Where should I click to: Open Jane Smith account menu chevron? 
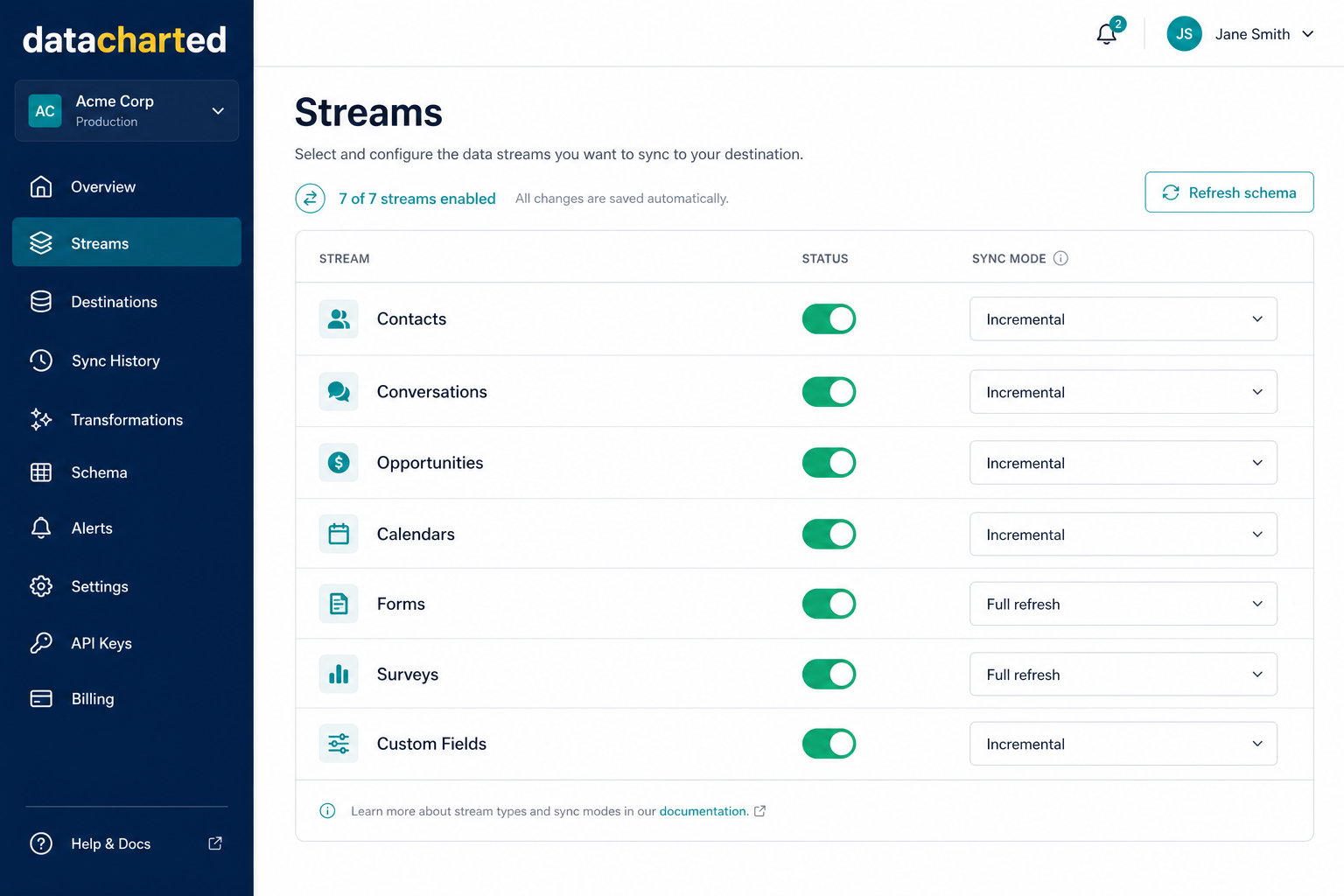(x=1308, y=34)
